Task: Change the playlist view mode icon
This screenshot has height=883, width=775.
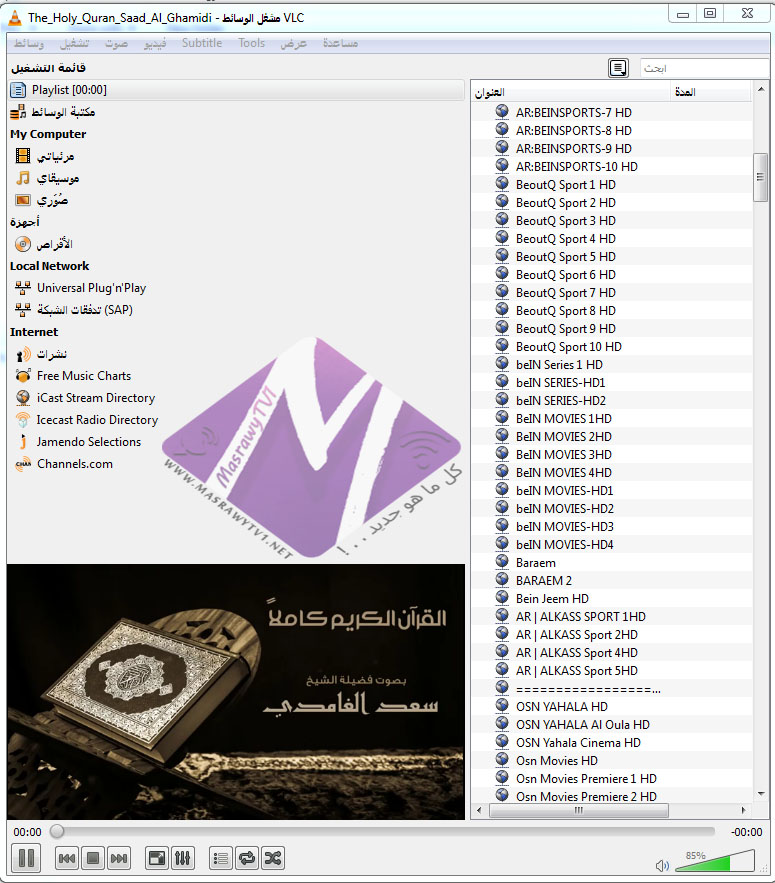Action: coord(618,68)
